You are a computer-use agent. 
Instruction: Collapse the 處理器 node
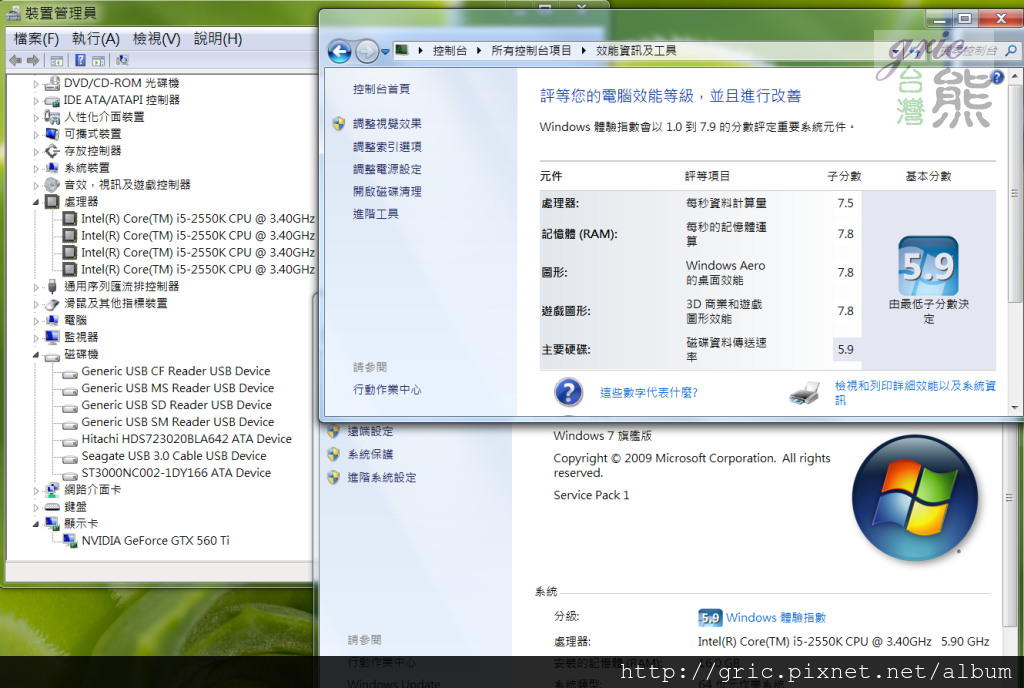point(37,202)
